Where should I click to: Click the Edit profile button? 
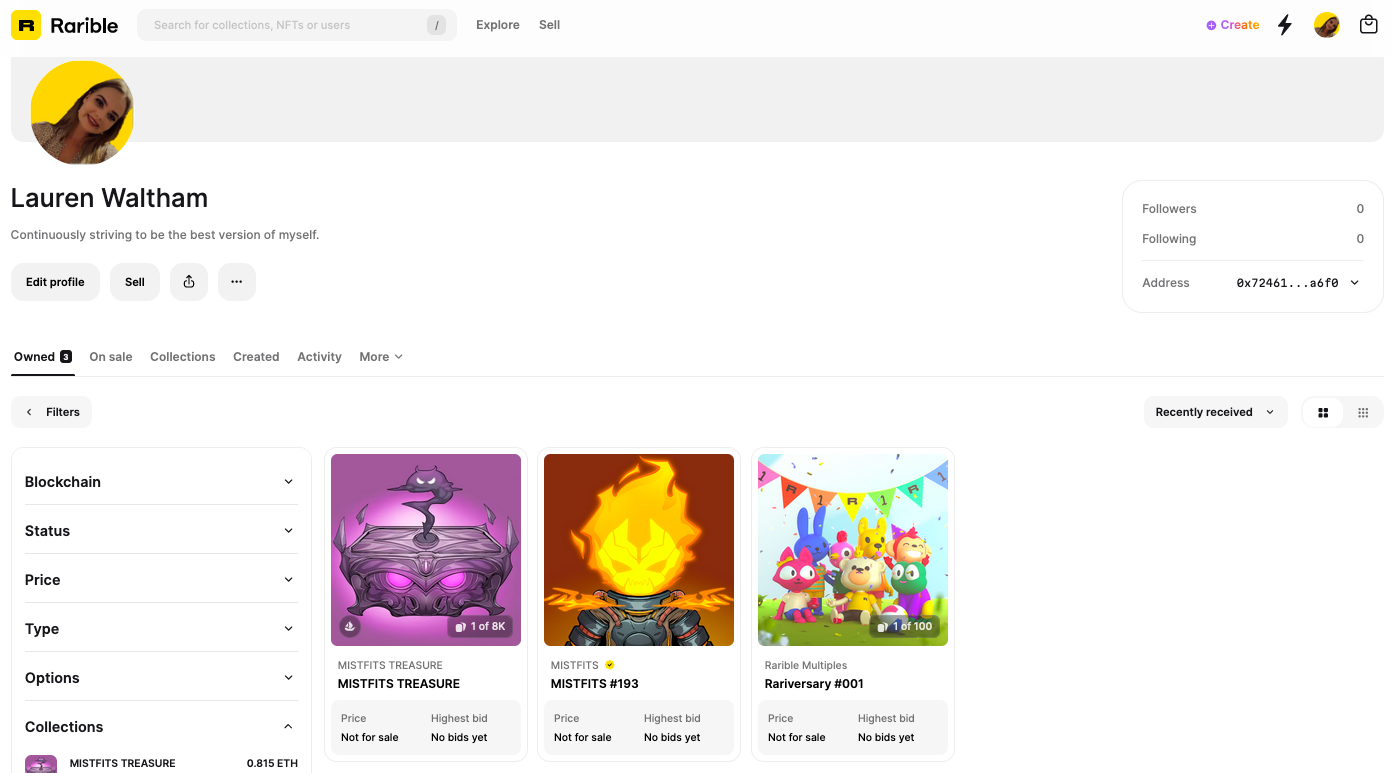click(x=54, y=281)
